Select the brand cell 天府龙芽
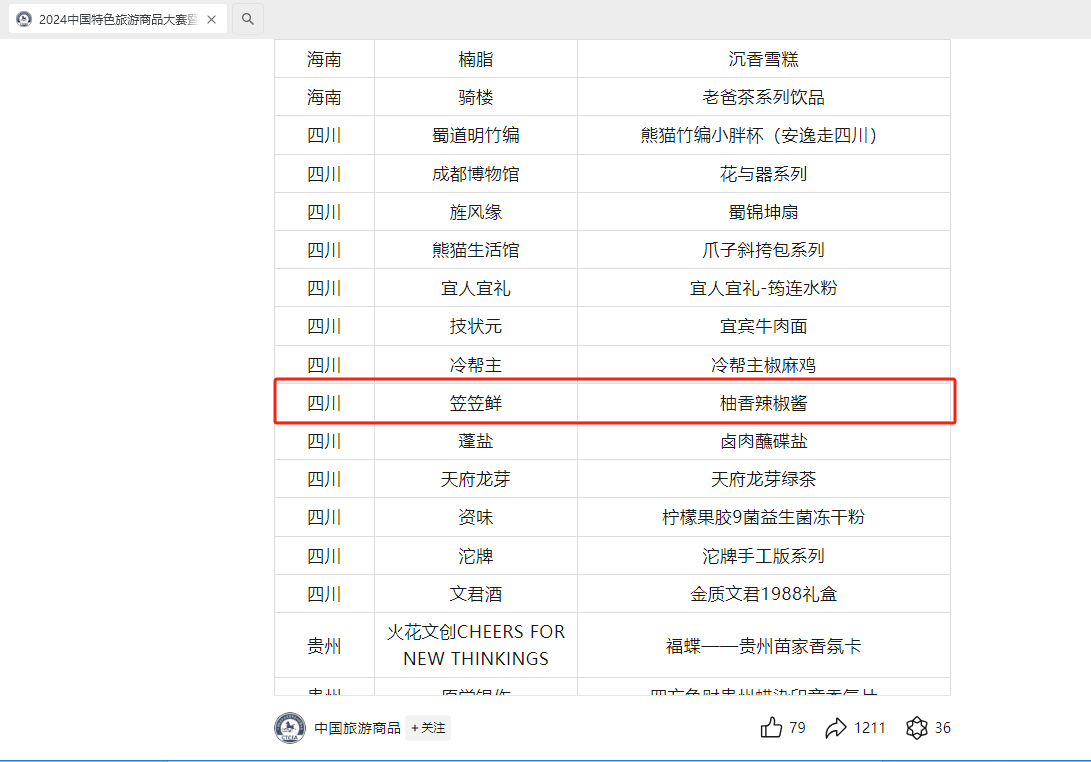This screenshot has width=1091, height=762. point(476,479)
